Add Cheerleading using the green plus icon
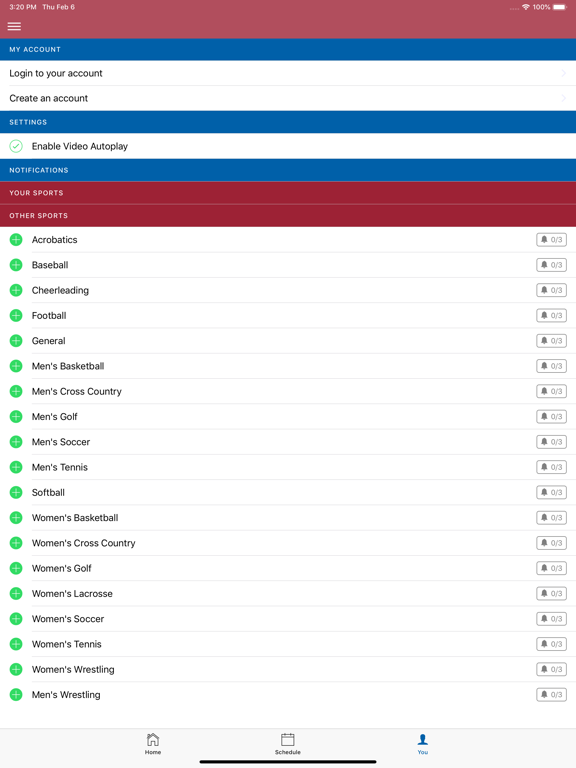Image resolution: width=576 pixels, height=768 pixels. tap(16, 290)
